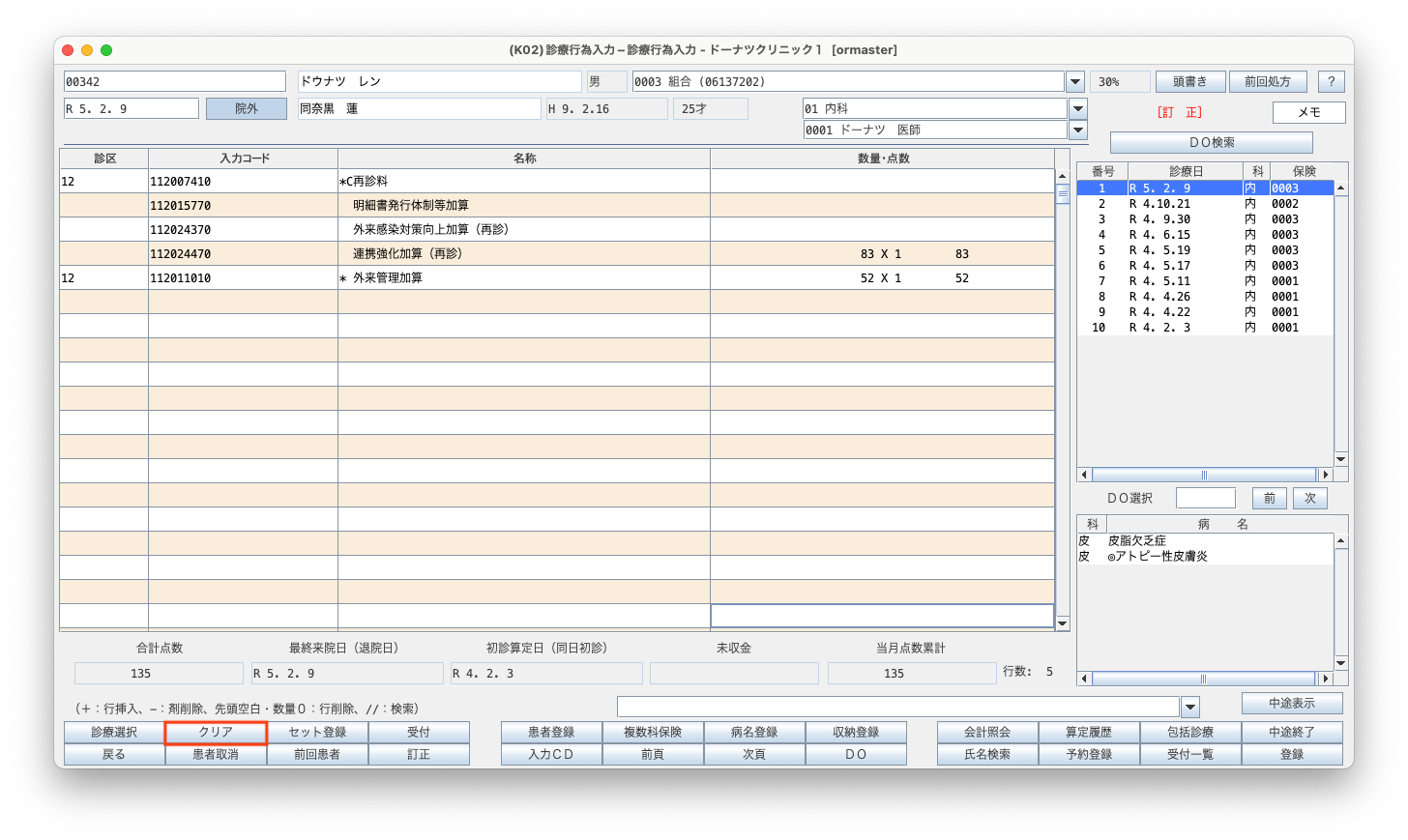The image size is (1408, 840).
Task: Click input code cell 112024470
Action: coord(243,254)
